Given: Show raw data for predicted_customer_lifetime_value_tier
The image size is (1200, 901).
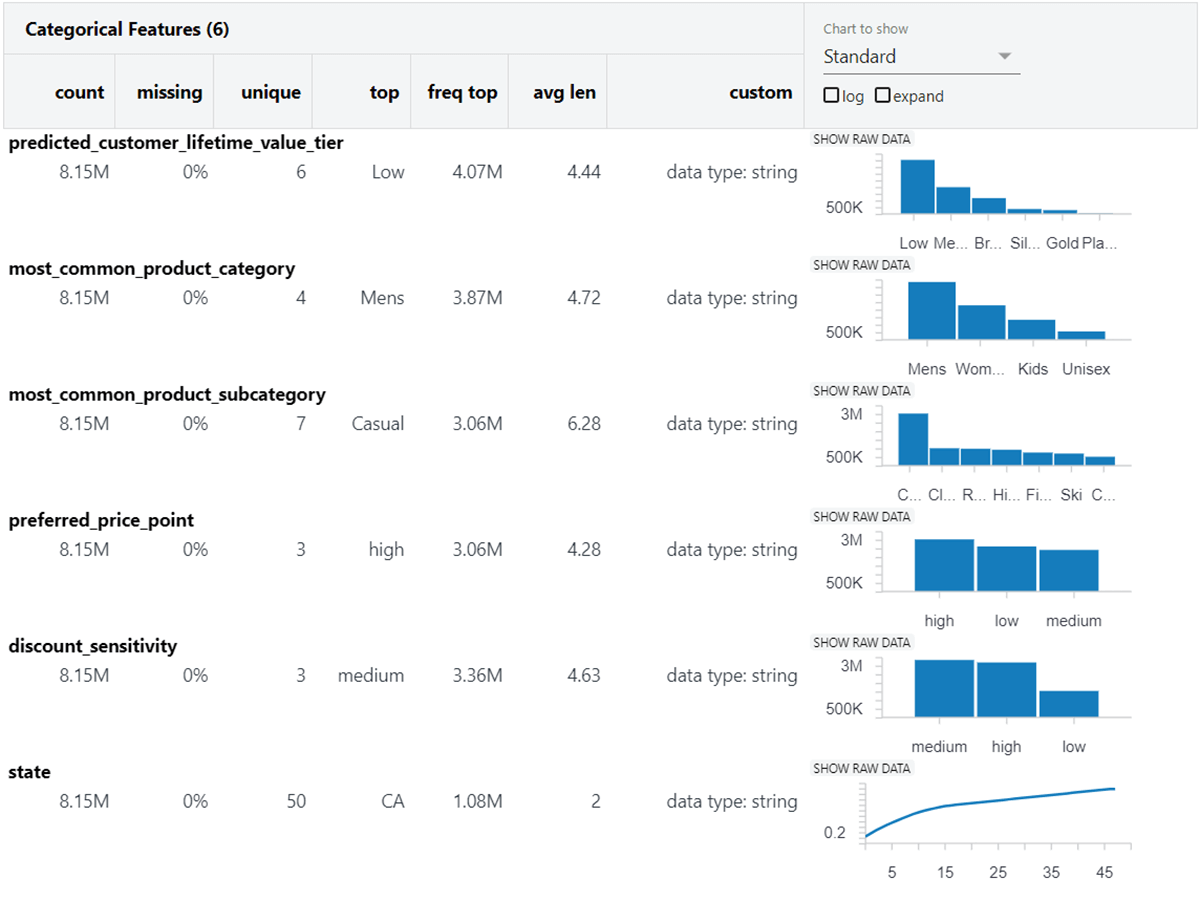Looking at the screenshot, I should click(x=861, y=140).
